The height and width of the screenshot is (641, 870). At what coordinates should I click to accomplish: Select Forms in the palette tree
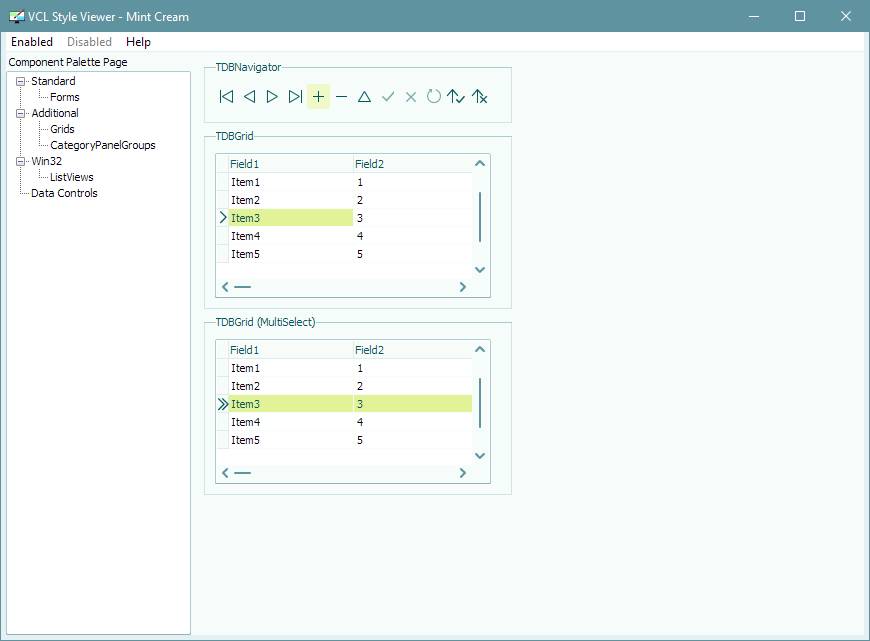pyautogui.click(x=65, y=97)
